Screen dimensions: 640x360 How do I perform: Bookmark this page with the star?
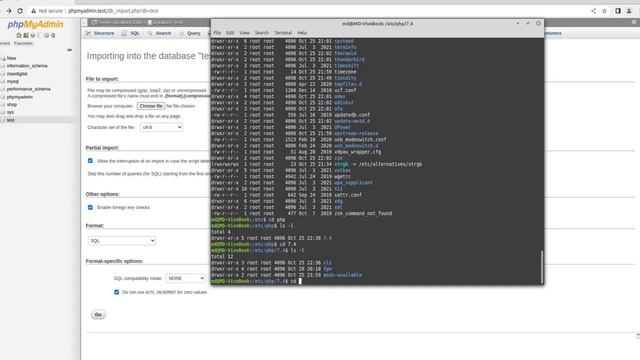point(604,11)
